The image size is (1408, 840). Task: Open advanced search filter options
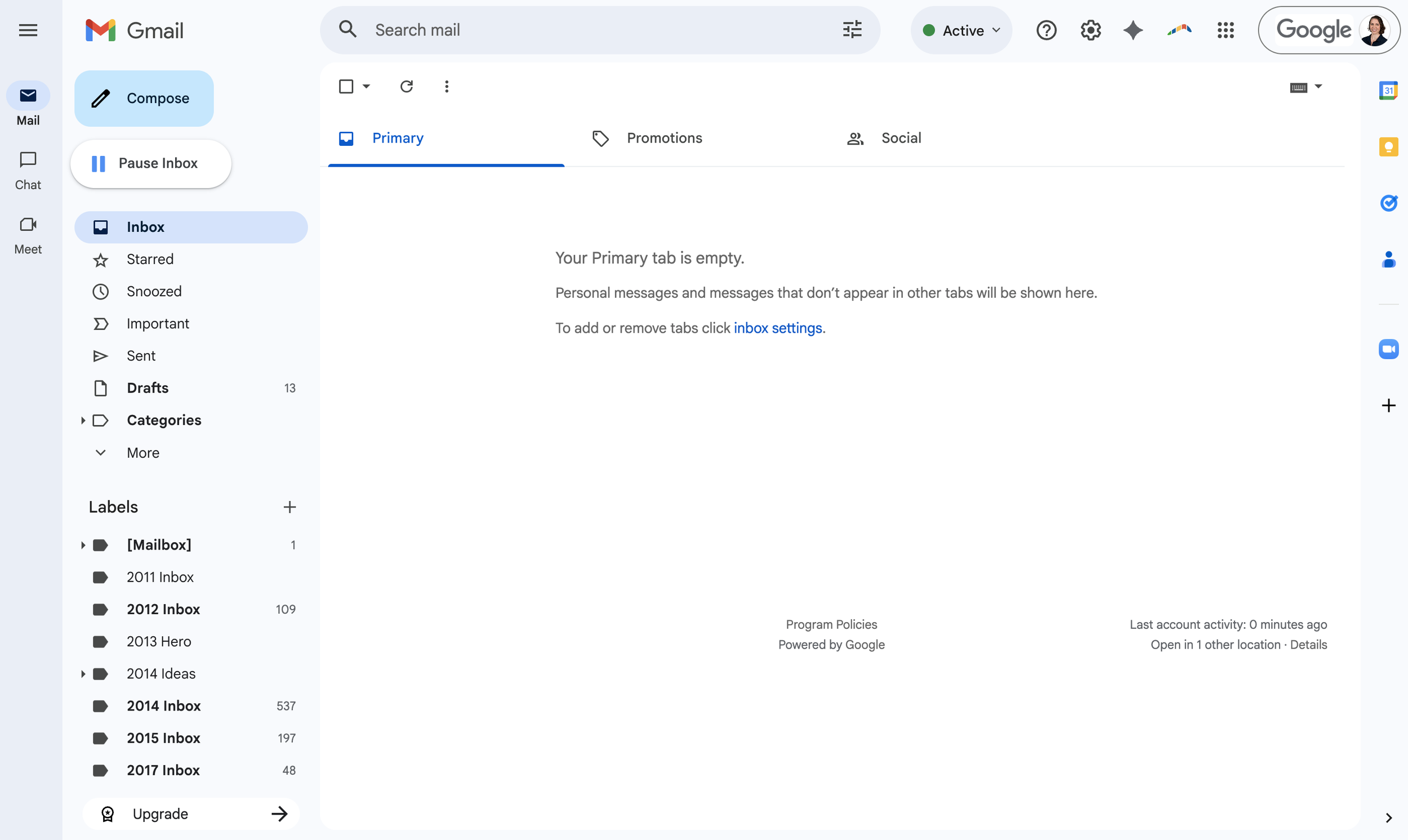(852, 29)
